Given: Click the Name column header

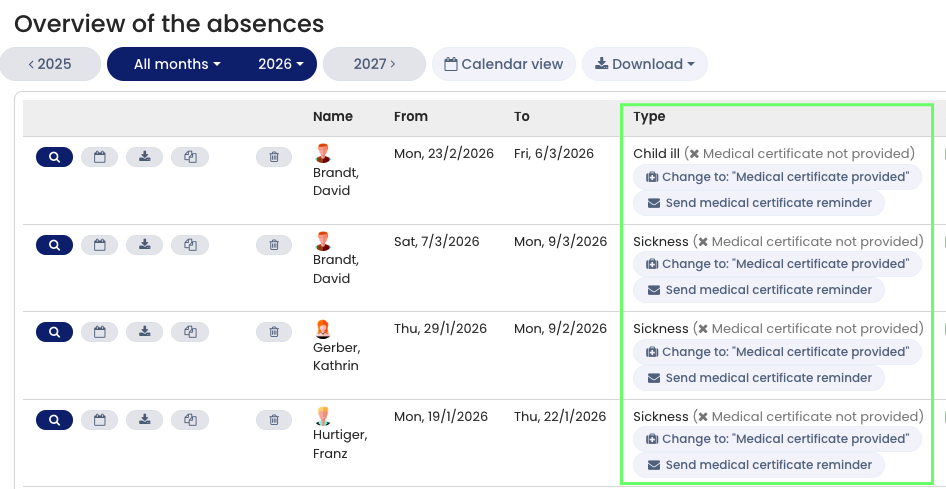Looking at the screenshot, I should click(332, 117).
